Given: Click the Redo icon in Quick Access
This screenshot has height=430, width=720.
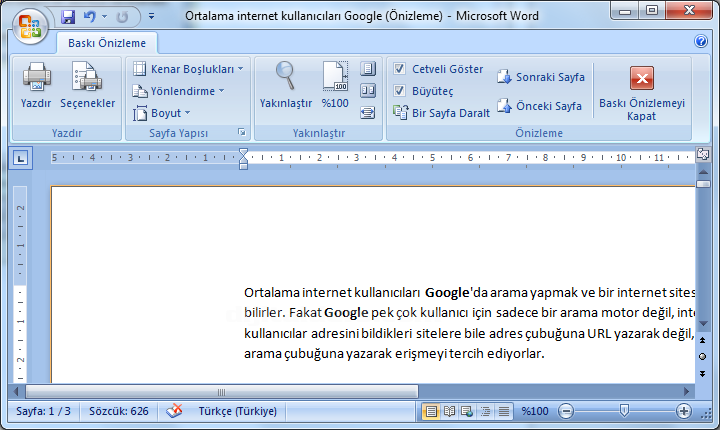Looking at the screenshot, I should click(x=122, y=17).
